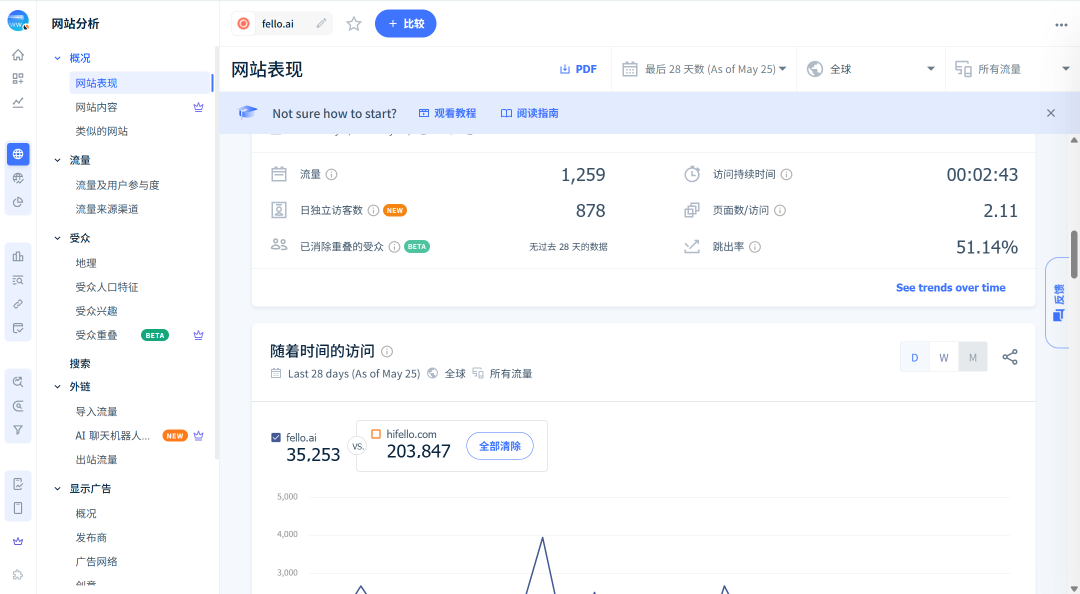The height and width of the screenshot is (594, 1080).
Task: Open the 观看教程 tutorial link
Action: tap(448, 113)
